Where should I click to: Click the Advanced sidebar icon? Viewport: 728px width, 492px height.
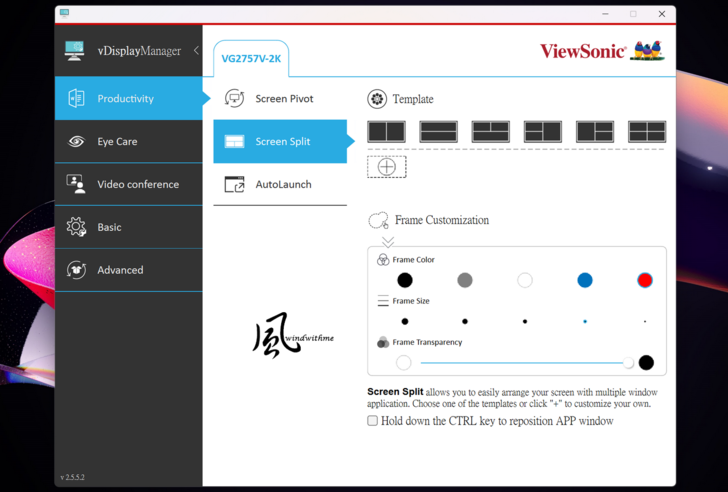(76, 270)
